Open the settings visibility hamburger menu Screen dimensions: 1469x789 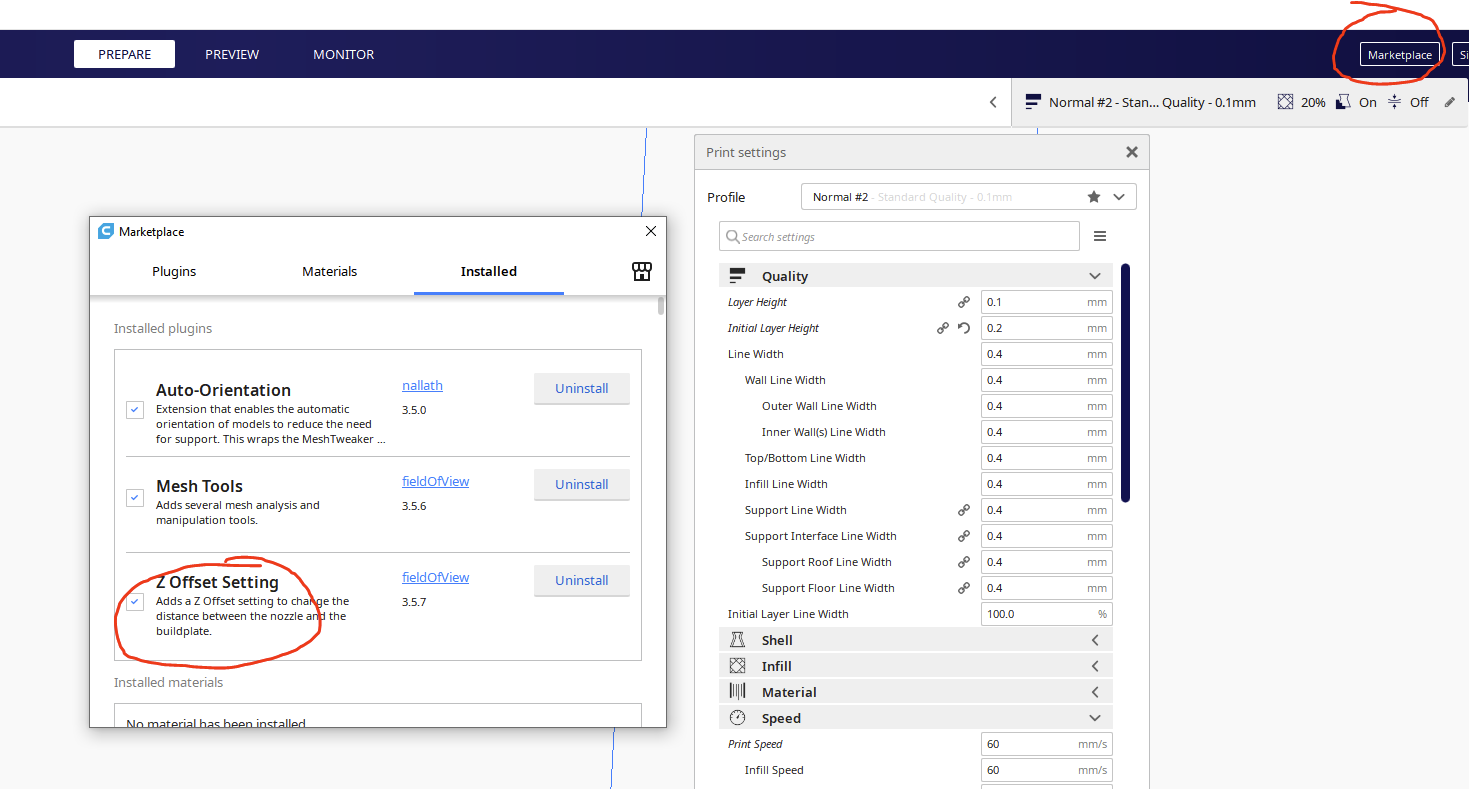pyautogui.click(x=1100, y=237)
